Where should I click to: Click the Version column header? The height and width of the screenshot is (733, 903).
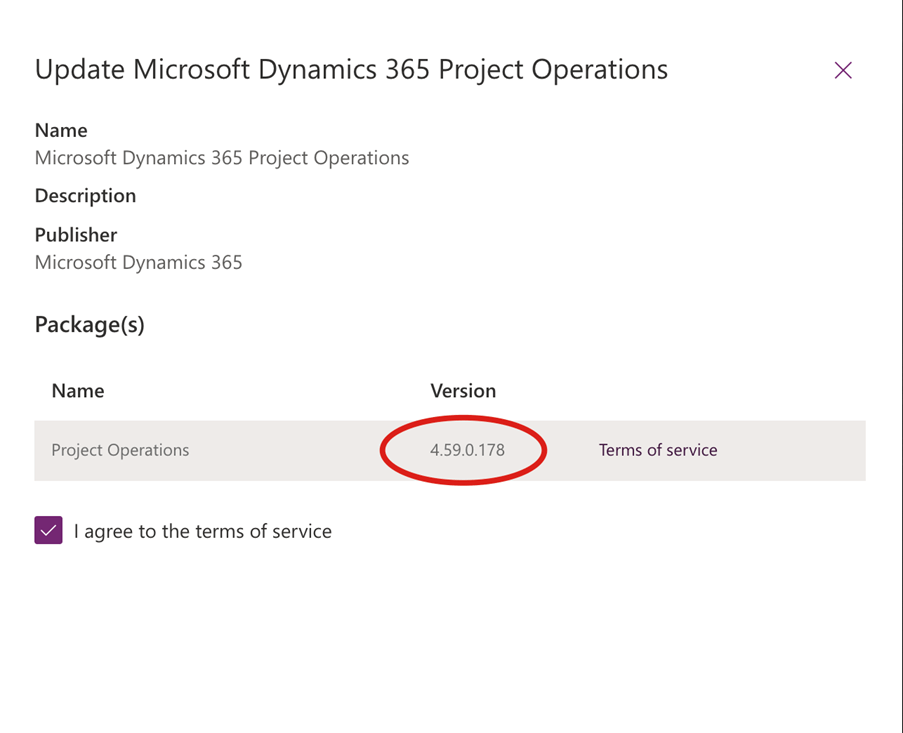click(x=463, y=390)
